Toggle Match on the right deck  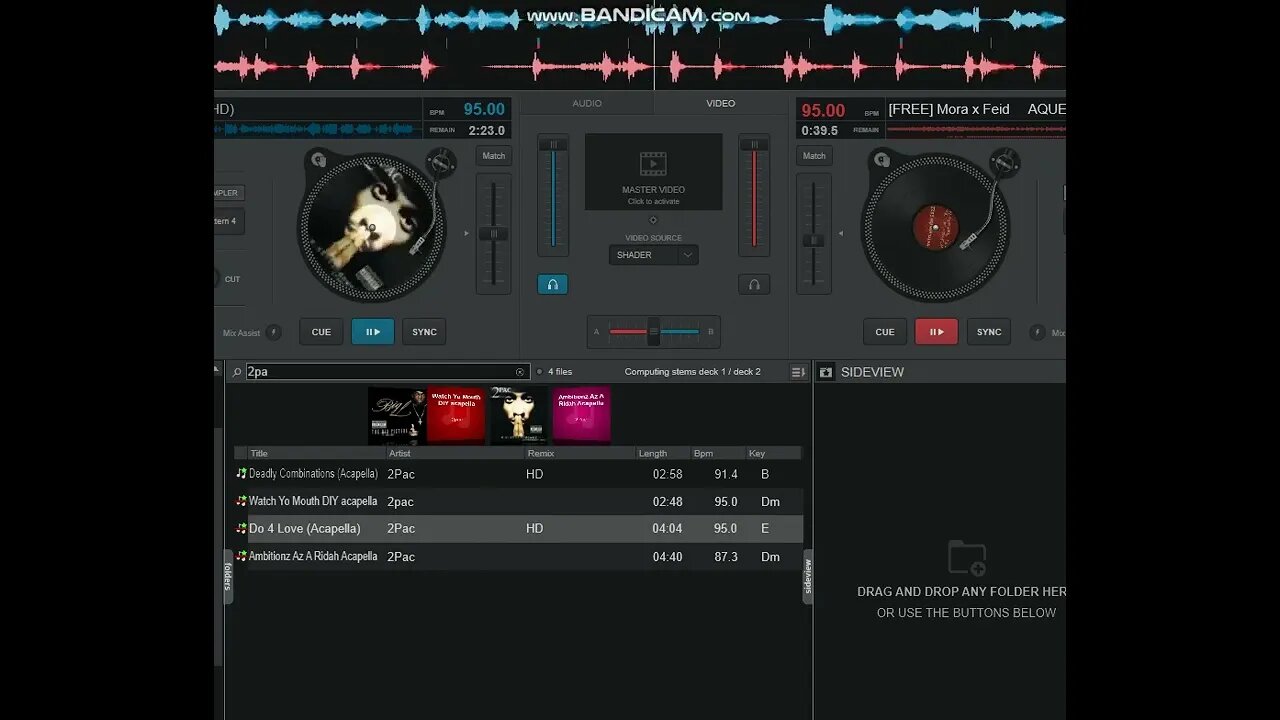click(x=814, y=156)
